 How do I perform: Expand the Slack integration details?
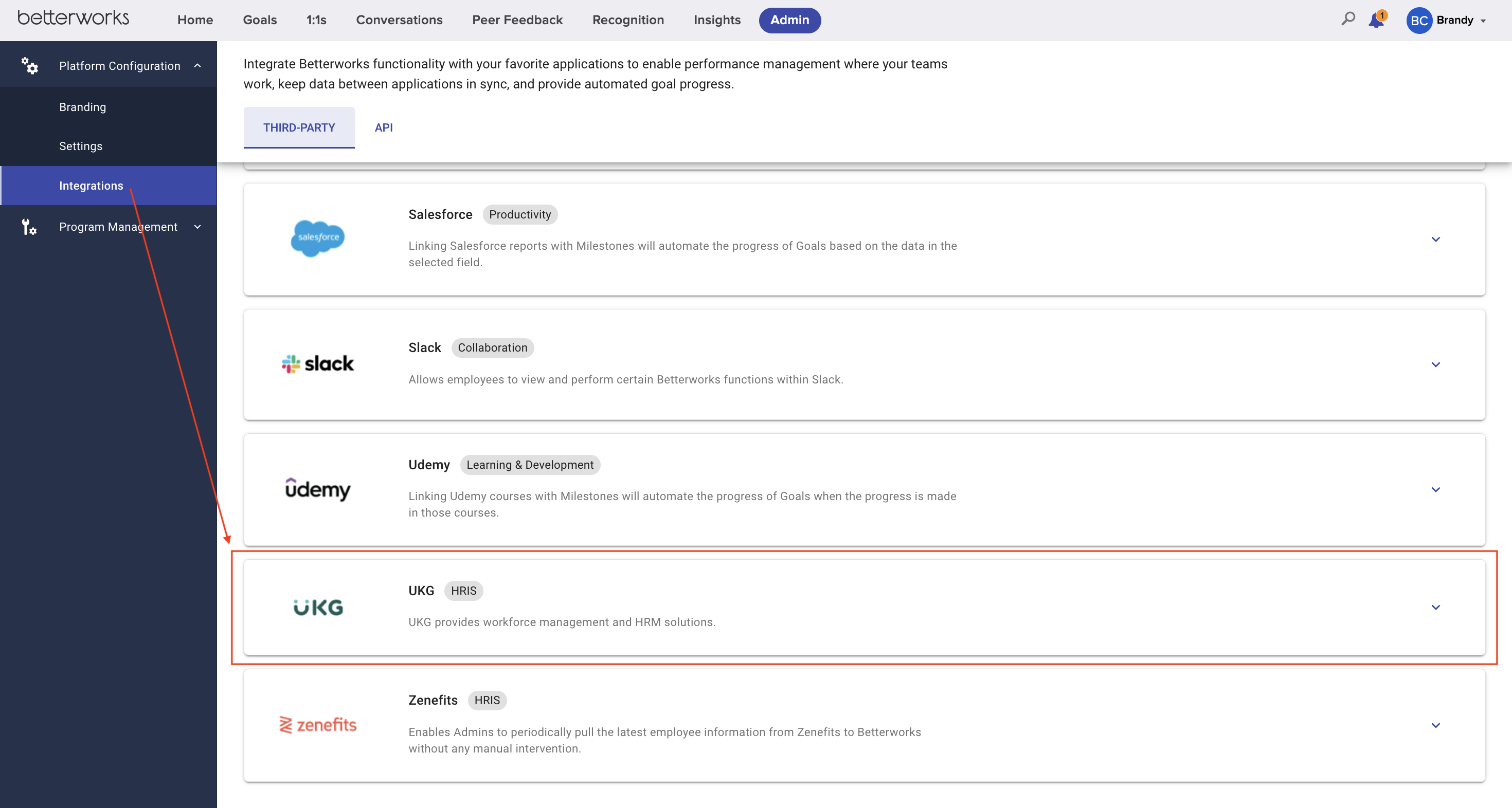pos(1436,364)
